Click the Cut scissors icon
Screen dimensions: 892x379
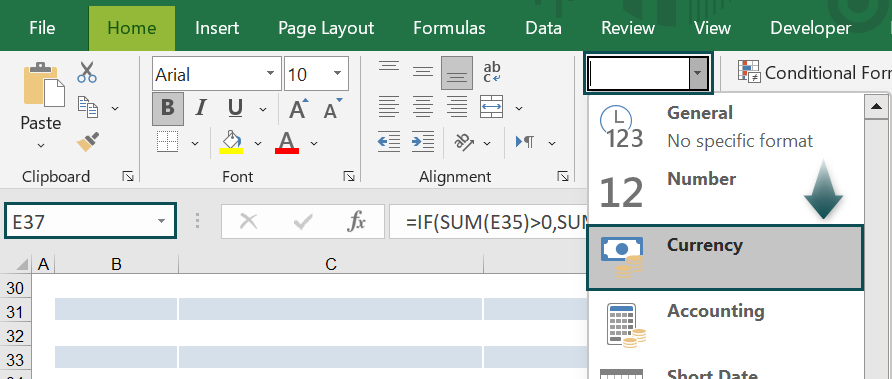click(x=87, y=72)
